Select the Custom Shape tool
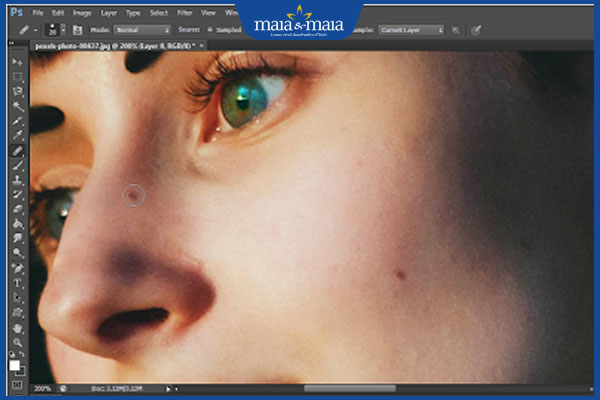600x400 pixels. 17,313
